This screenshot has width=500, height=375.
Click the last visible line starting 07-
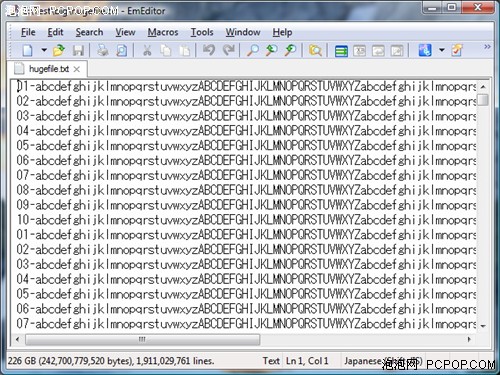[246, 324]
